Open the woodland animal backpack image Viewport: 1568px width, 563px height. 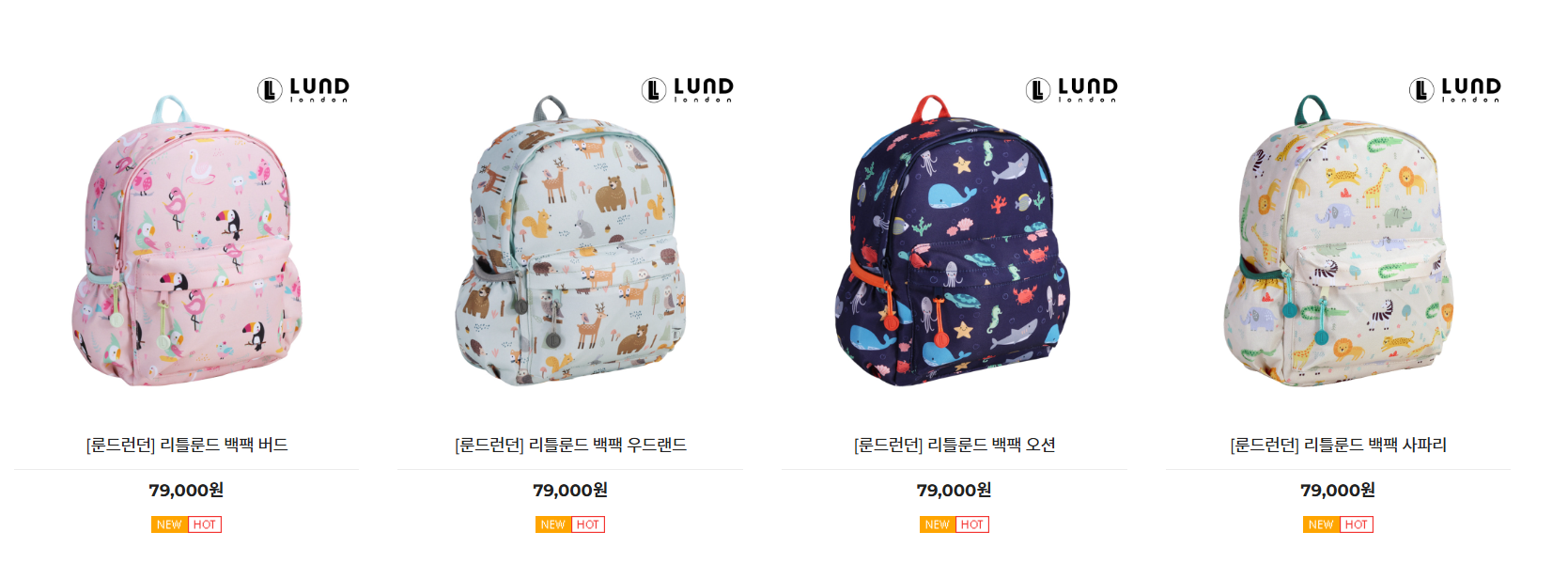click(571, 241)
